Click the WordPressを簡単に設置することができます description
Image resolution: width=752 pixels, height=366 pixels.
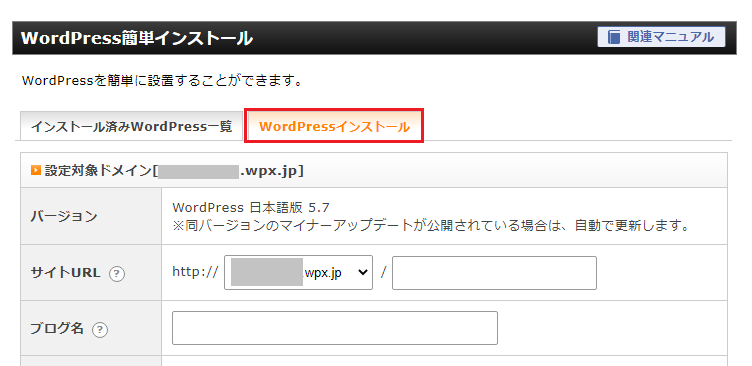(x=163, y=80)
